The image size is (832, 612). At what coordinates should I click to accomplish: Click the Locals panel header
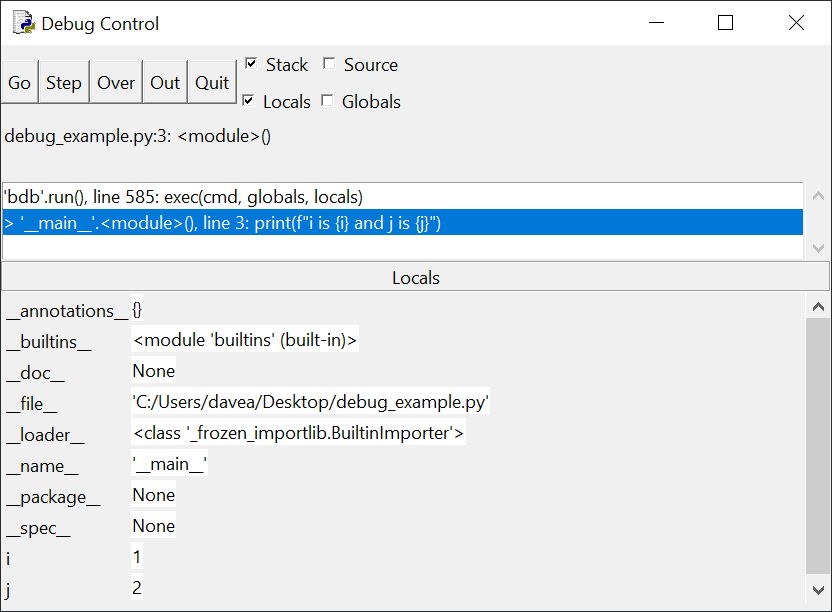tap(416, 277)
